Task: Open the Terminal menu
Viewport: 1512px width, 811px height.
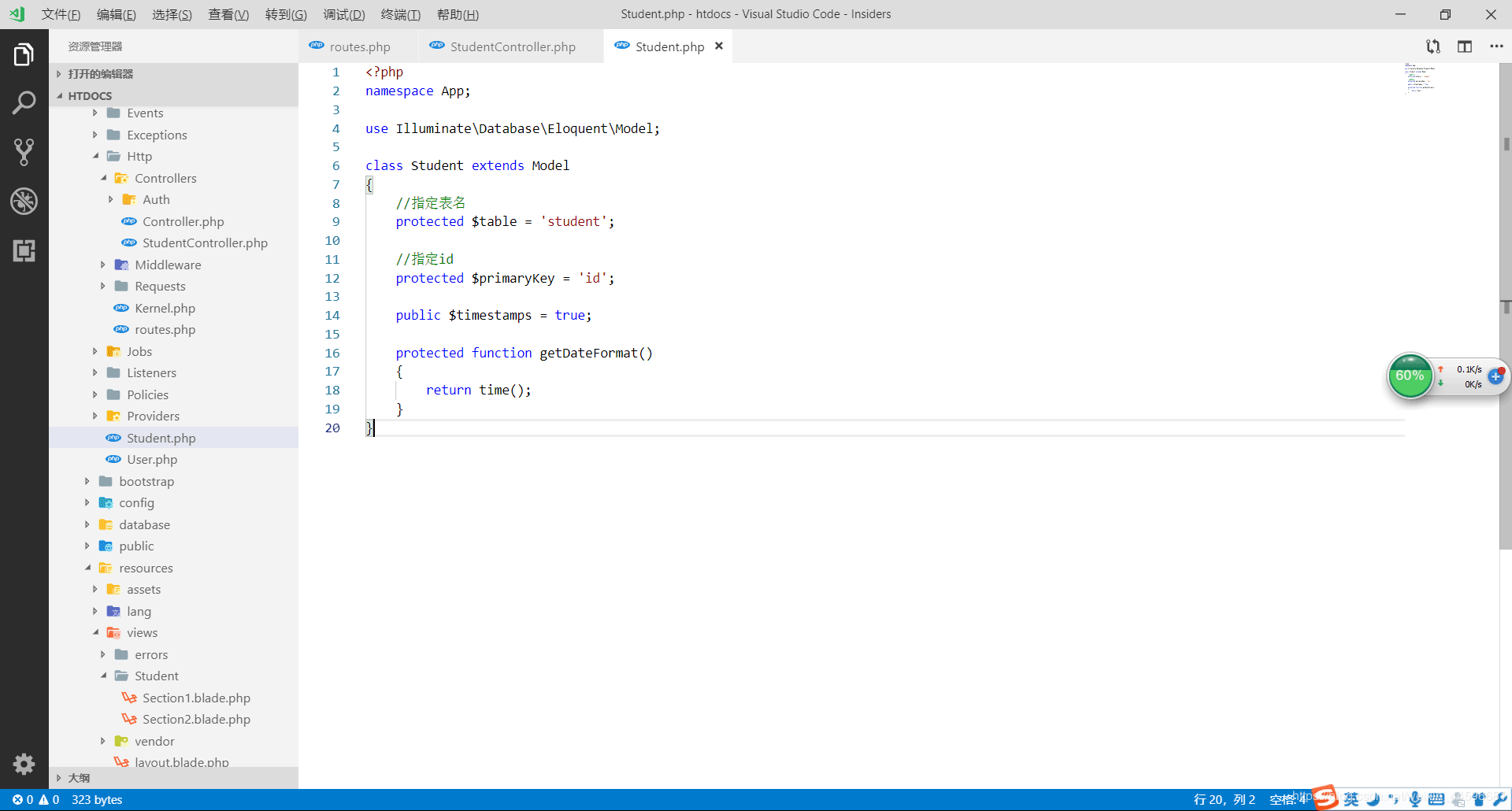Action: pyautogui.click(x=400, y=14)
